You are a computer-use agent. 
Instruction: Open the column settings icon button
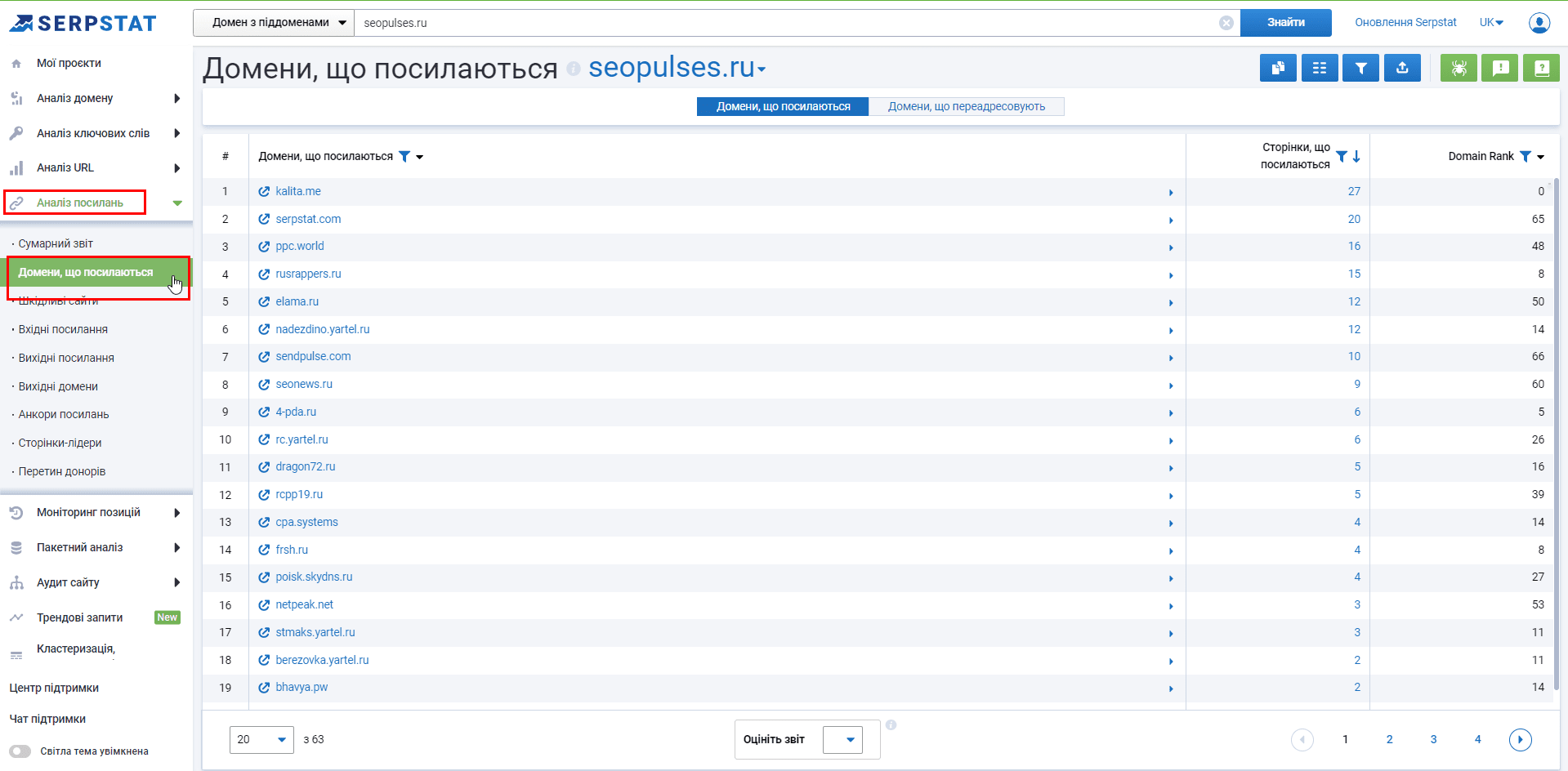1320,68
